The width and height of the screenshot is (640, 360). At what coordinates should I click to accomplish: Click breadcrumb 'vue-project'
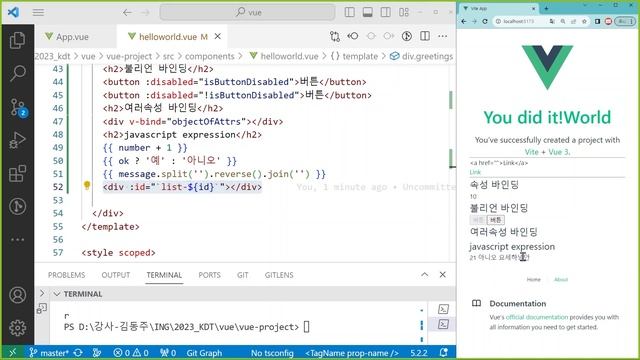click(x=129, y=56)
